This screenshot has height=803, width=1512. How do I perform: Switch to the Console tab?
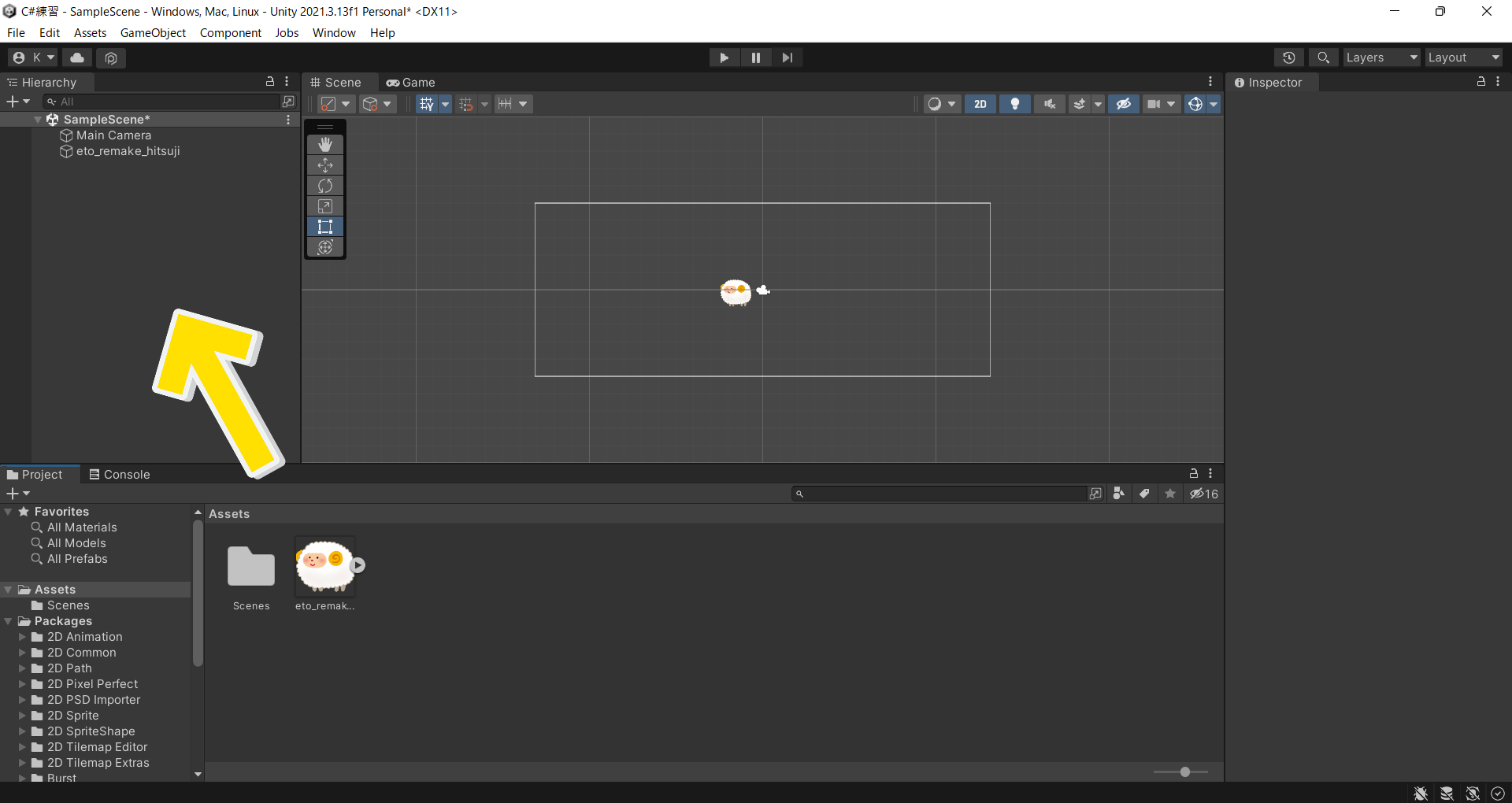[119, 475]
